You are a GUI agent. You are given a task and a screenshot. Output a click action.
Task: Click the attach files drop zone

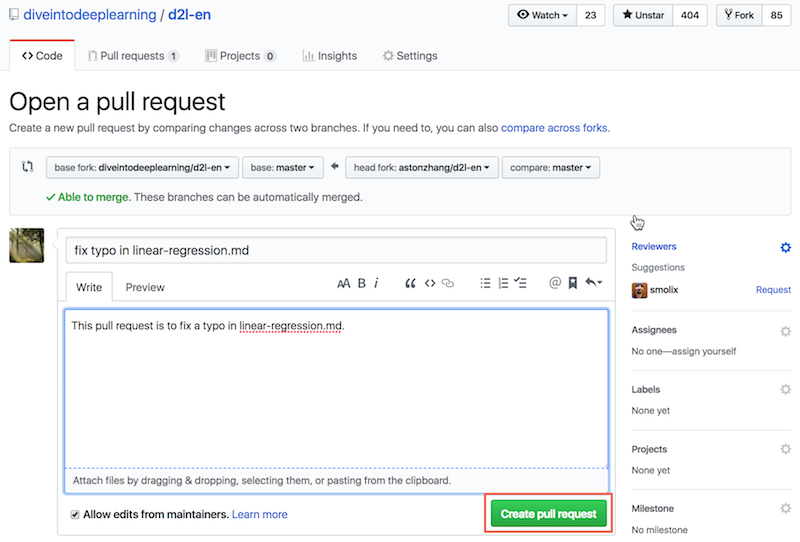click(x=336, y=481)
